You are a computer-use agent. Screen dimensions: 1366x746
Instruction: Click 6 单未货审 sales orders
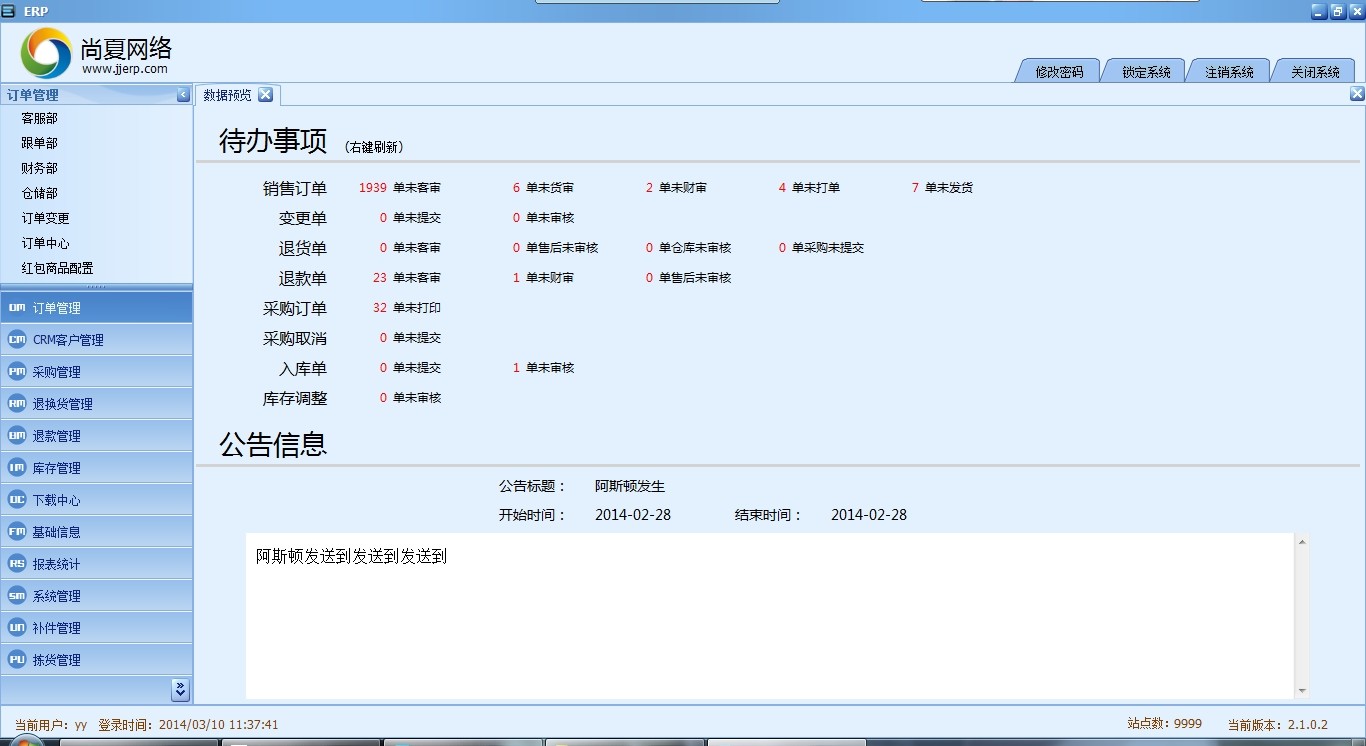click(x=543, y=188)
